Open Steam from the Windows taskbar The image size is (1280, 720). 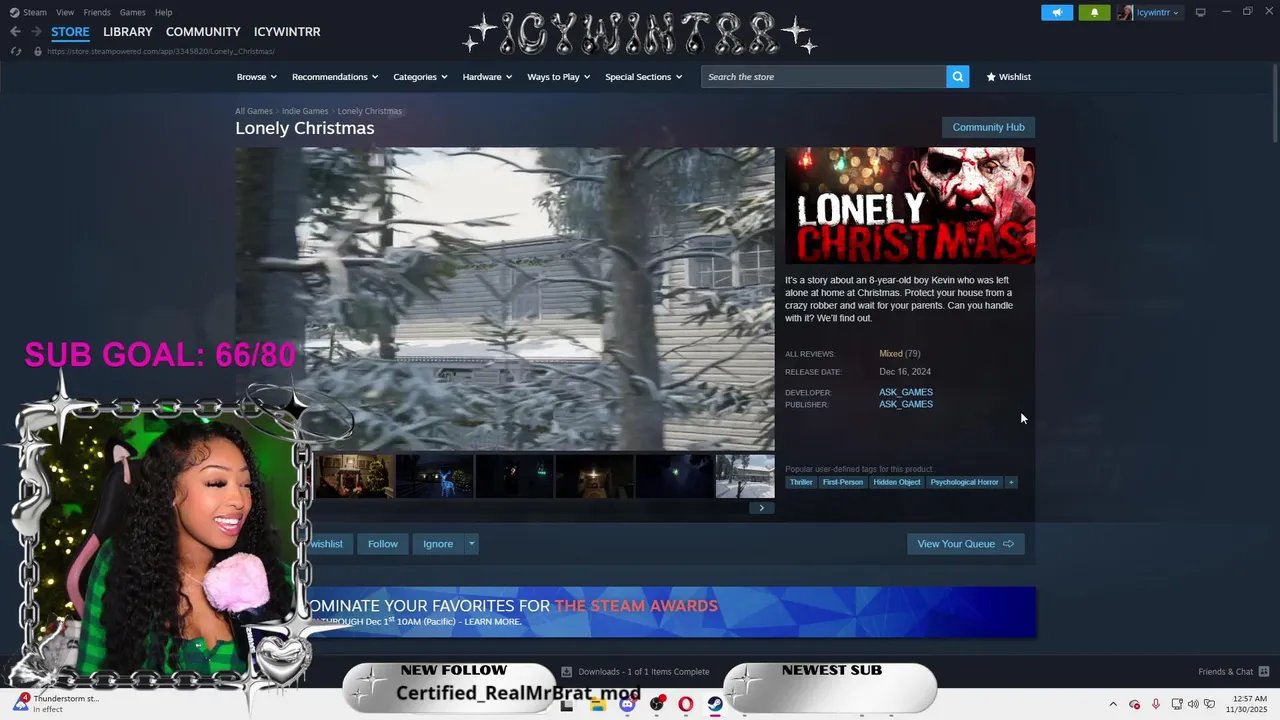[x=715, y=704]
